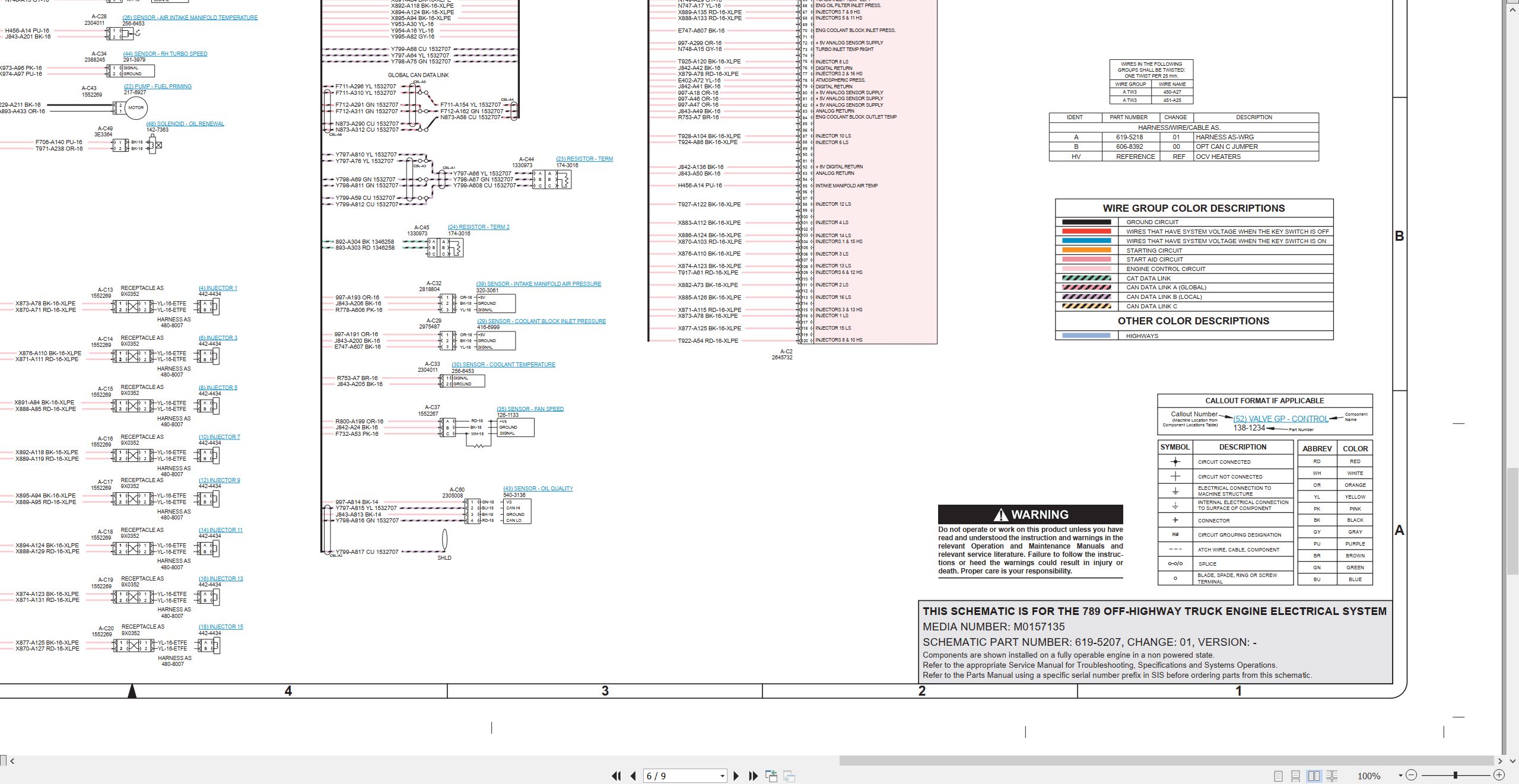Screen dimensions: 1519x784
Task: Switch to continuous scrolling page view
Action: tap(1296, 776)
